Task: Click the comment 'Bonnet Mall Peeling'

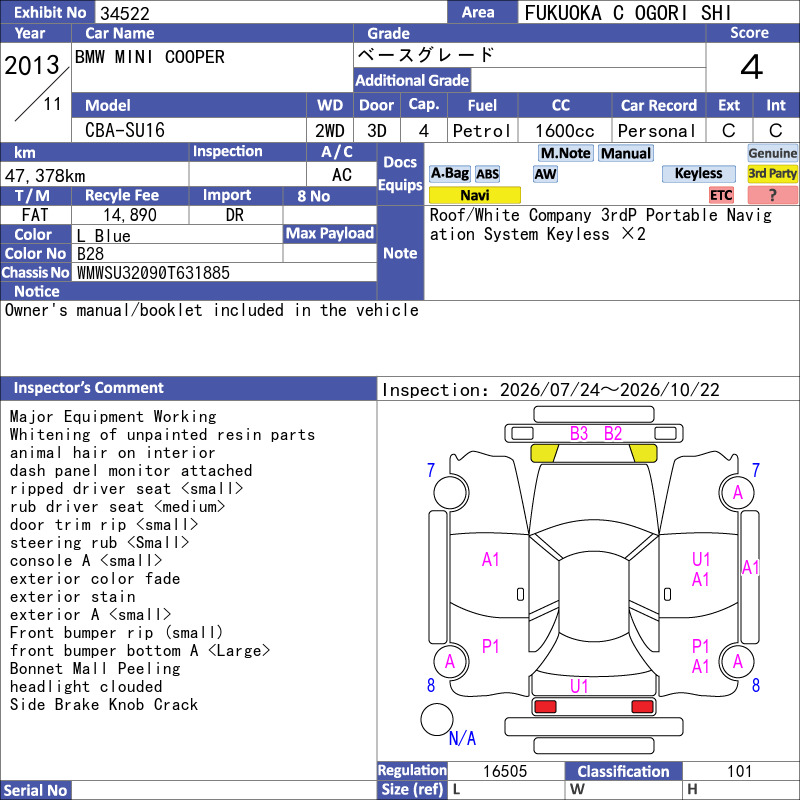Action: [95, 668]
